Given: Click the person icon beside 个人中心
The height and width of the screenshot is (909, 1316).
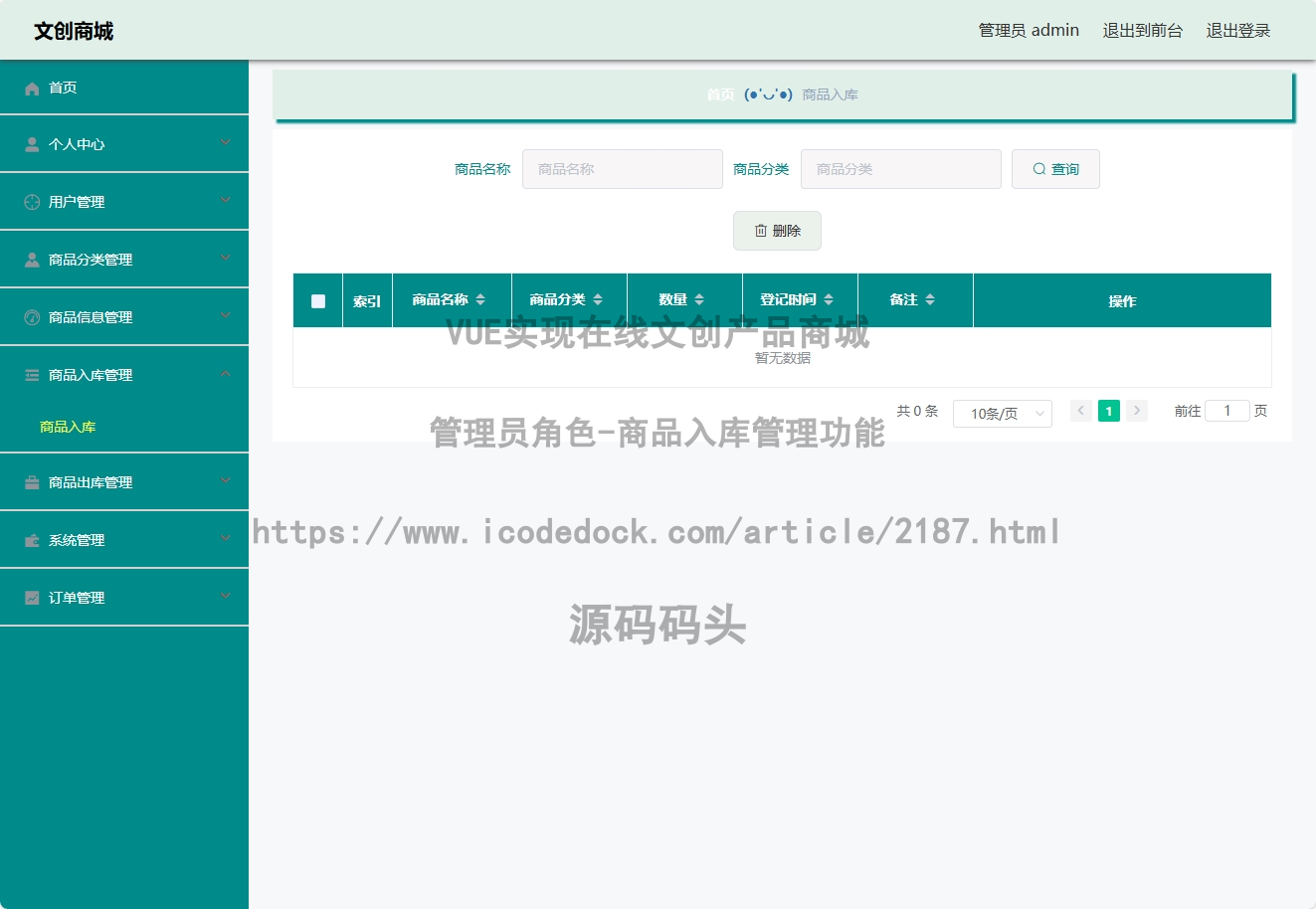Looking at the screenshot, I should click(32, 145).
